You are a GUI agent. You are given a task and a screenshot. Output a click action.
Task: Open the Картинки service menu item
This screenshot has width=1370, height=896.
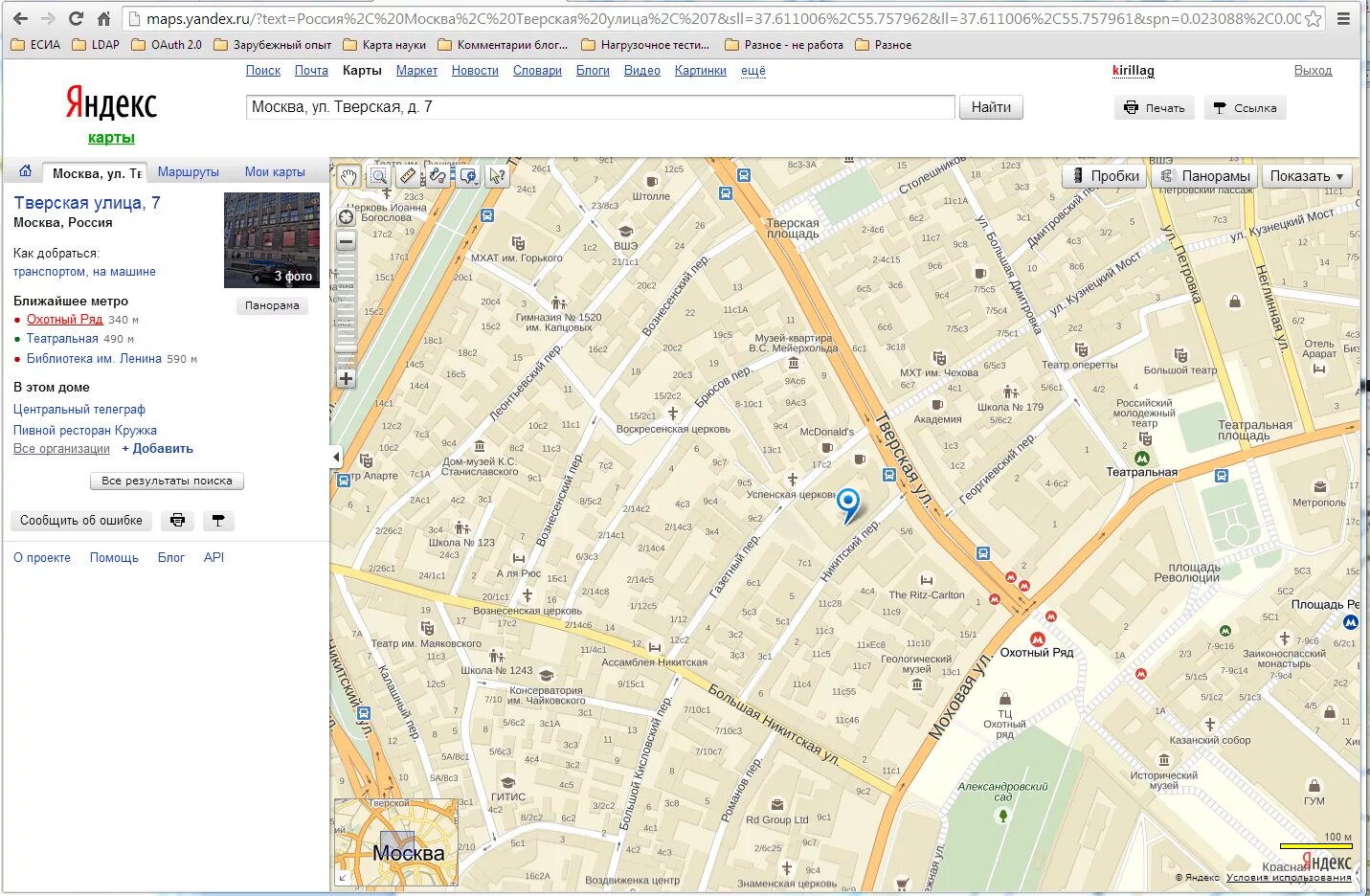(x=701, y=71)
